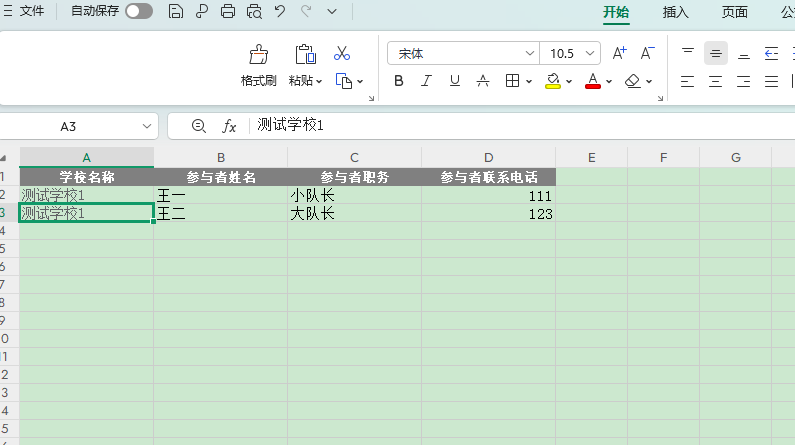Viewport: 795px width, 445px height.
Task: Select cell containing 大队长
Action: click(354, 213)
